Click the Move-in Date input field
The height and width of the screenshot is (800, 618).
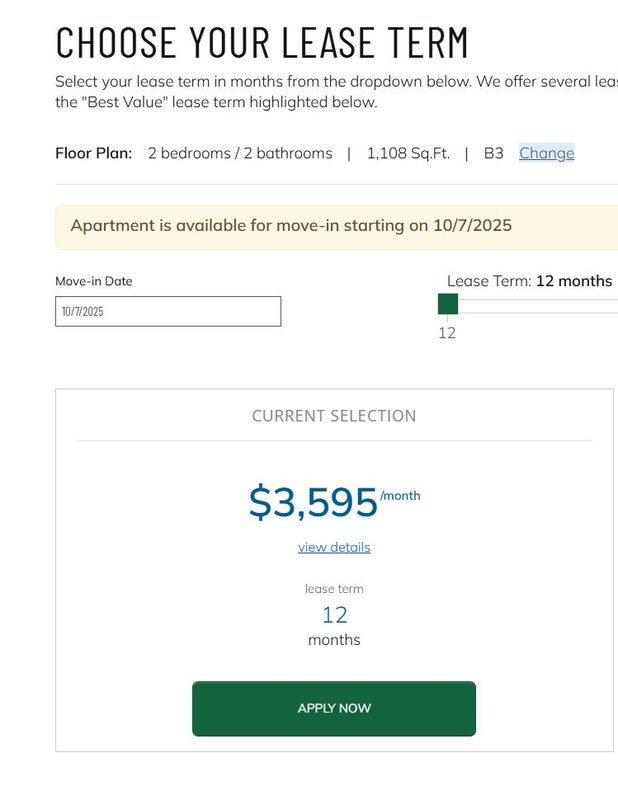click(168, 311)
